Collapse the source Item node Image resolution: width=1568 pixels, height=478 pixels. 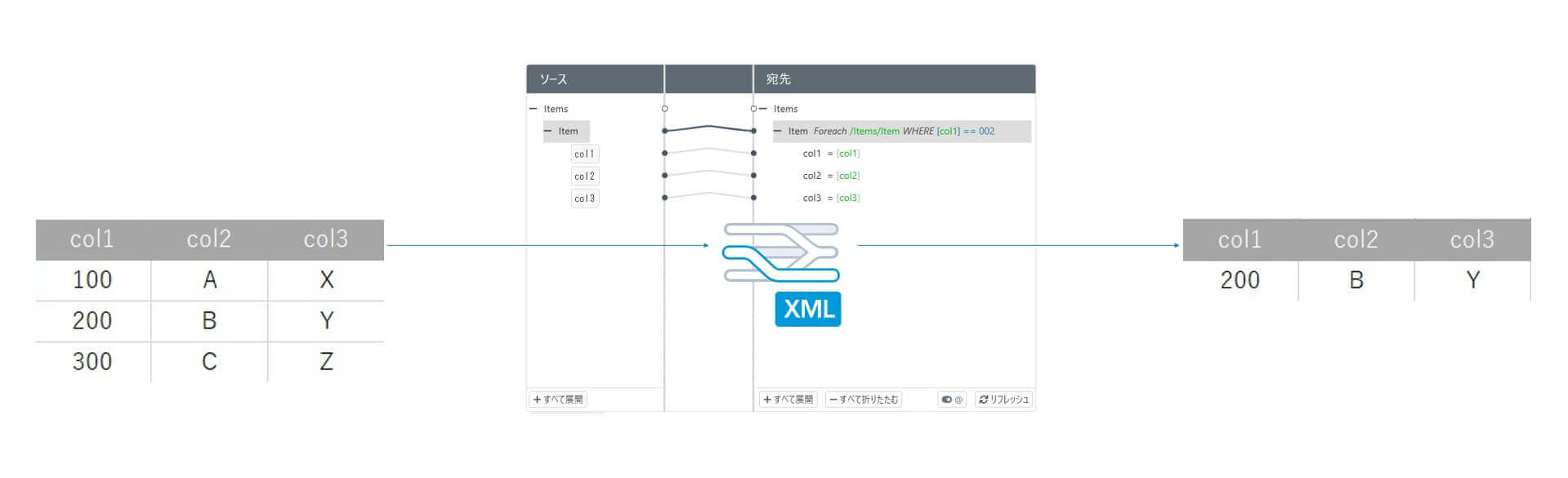548,131
